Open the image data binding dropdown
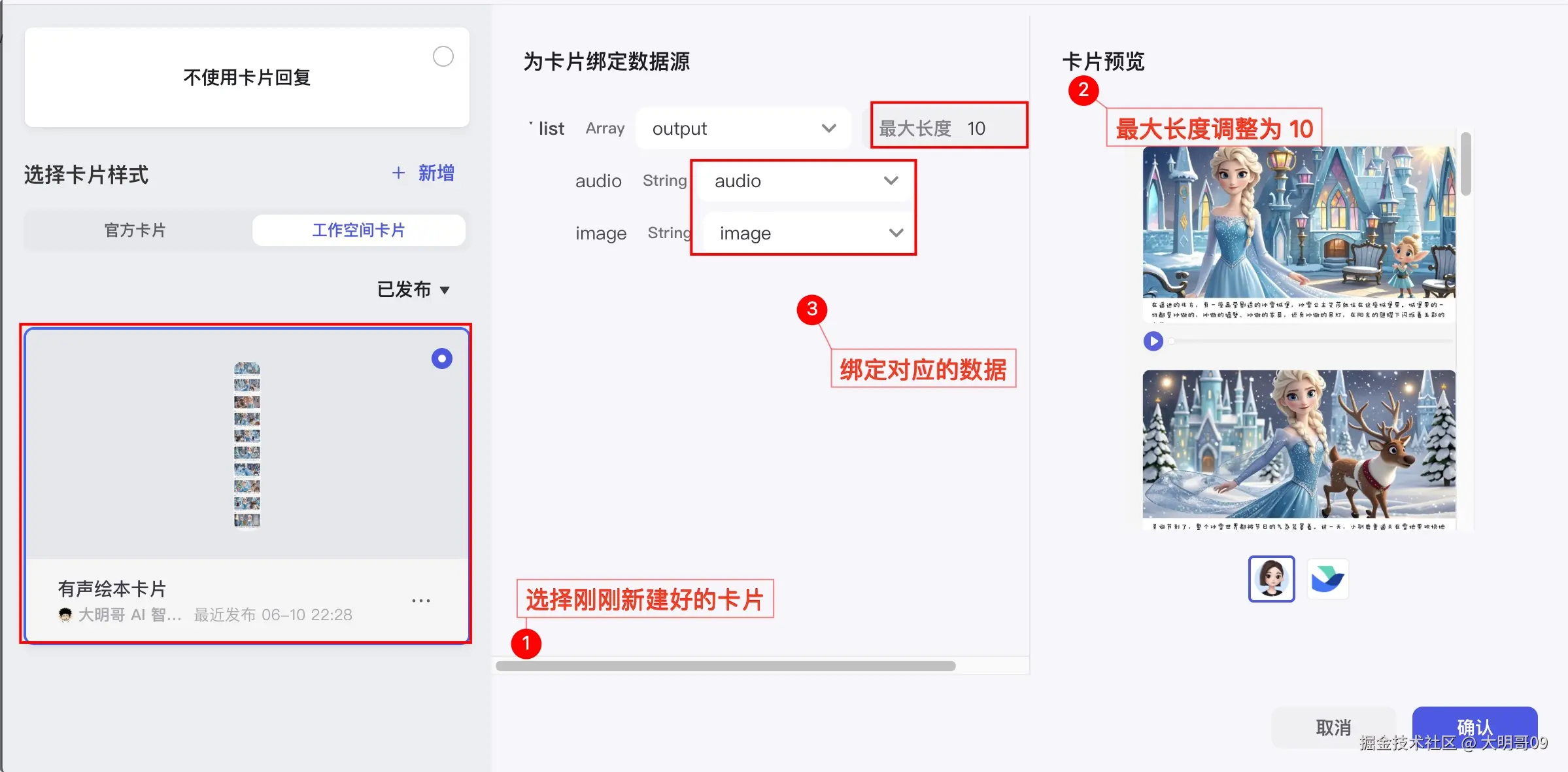 pyautogui.click(x=809, y=234)
